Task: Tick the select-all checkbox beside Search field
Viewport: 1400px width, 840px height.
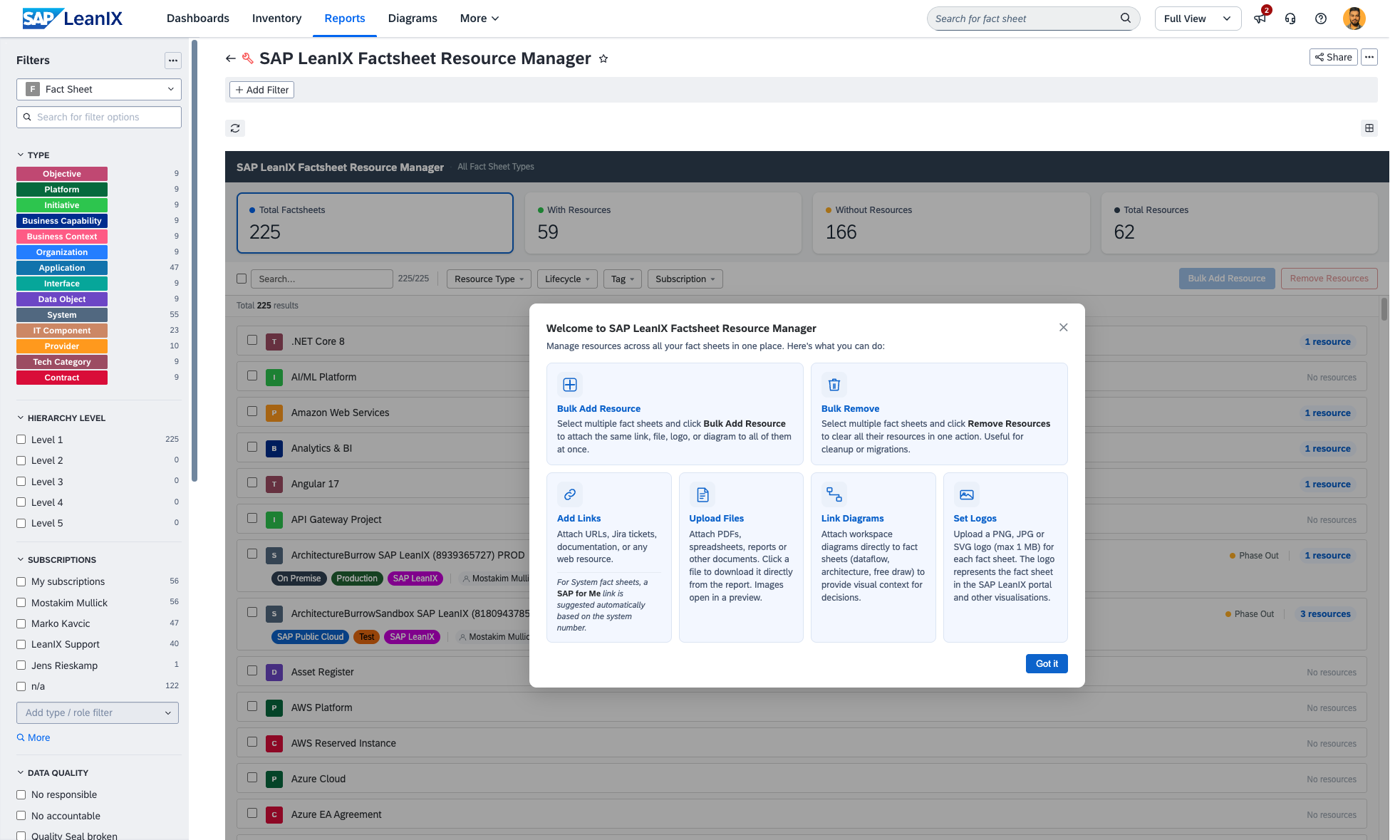Action: point(242,279)
